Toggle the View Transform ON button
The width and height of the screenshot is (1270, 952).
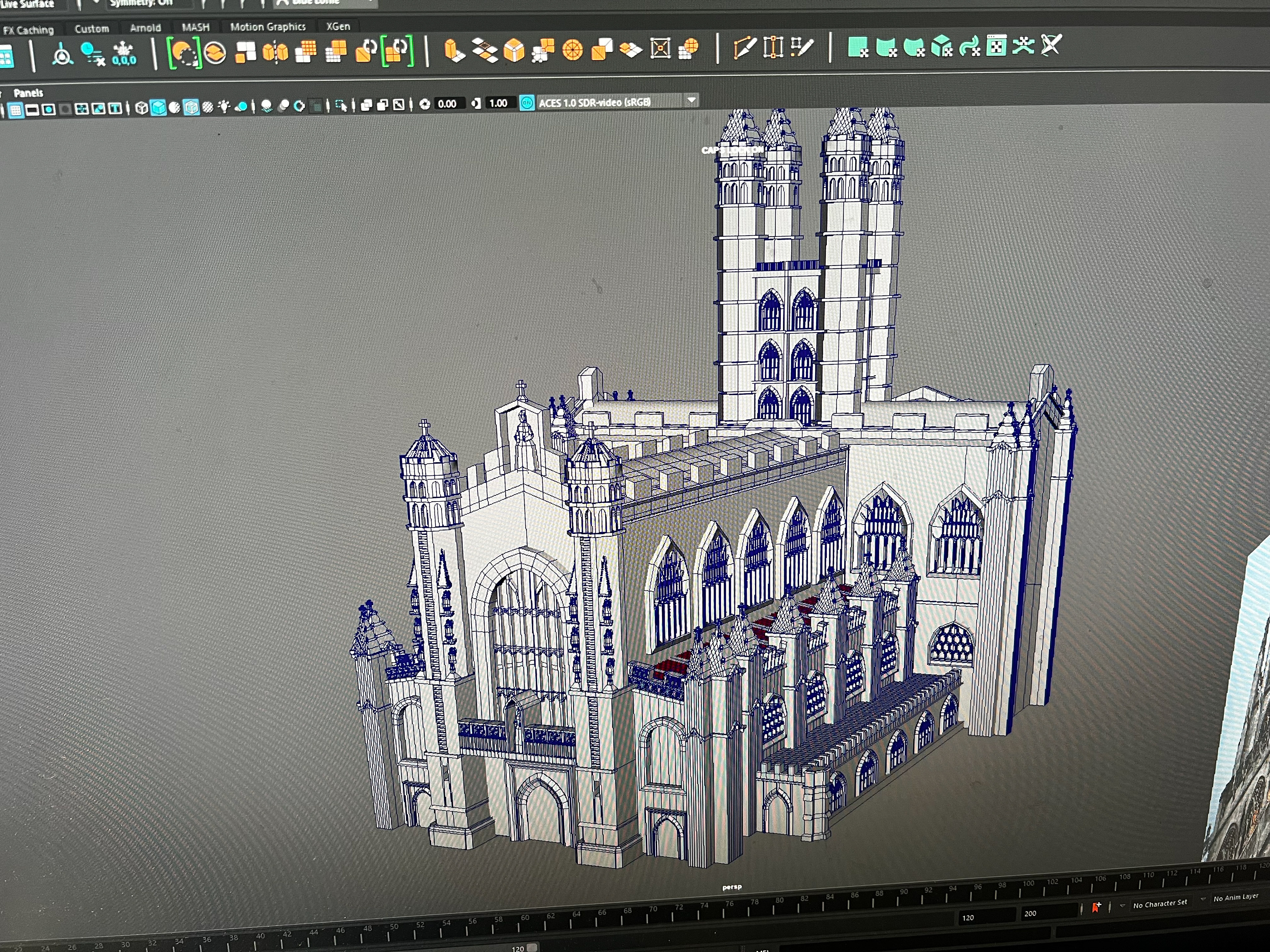pos(527,103)
